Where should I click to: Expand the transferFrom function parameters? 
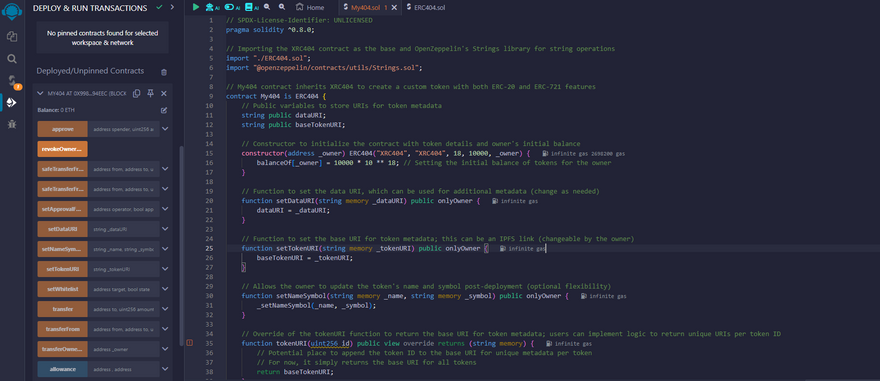(x=165, y=329)
